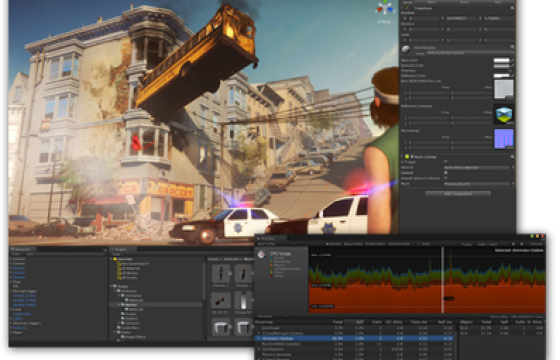Viewport: 560px width, 360px height.
Task: Step to the next profiler frame
Action: click(x=521, y=244)
